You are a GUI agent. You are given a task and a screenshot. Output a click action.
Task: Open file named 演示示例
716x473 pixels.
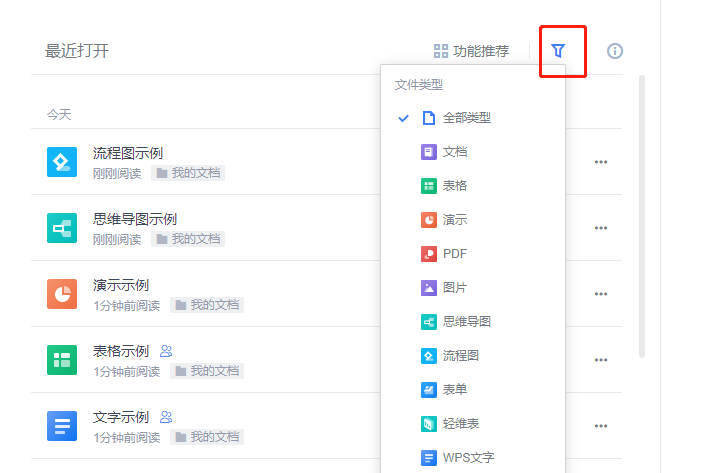pos(121,285)
